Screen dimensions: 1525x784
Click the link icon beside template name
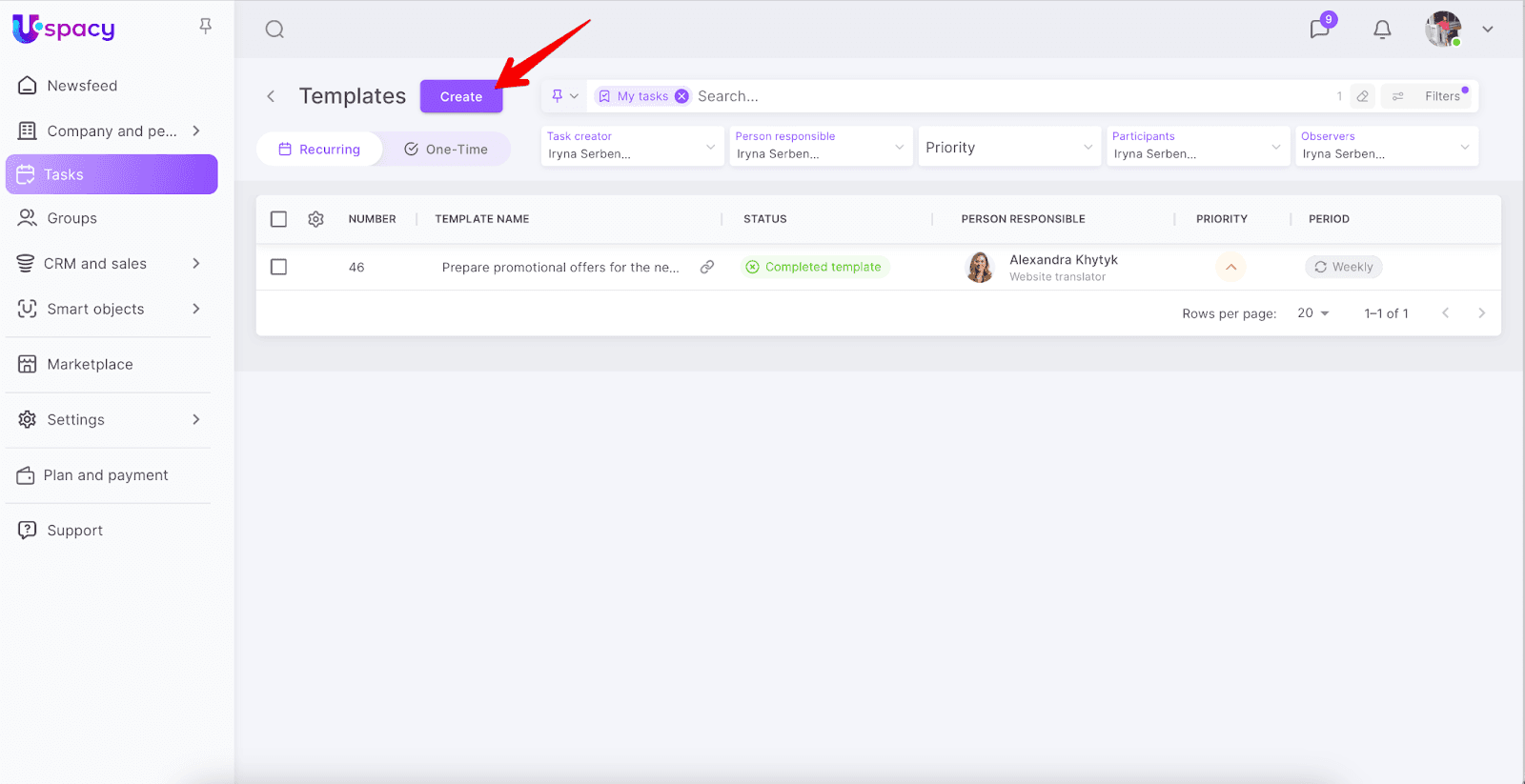click(707, 267)
